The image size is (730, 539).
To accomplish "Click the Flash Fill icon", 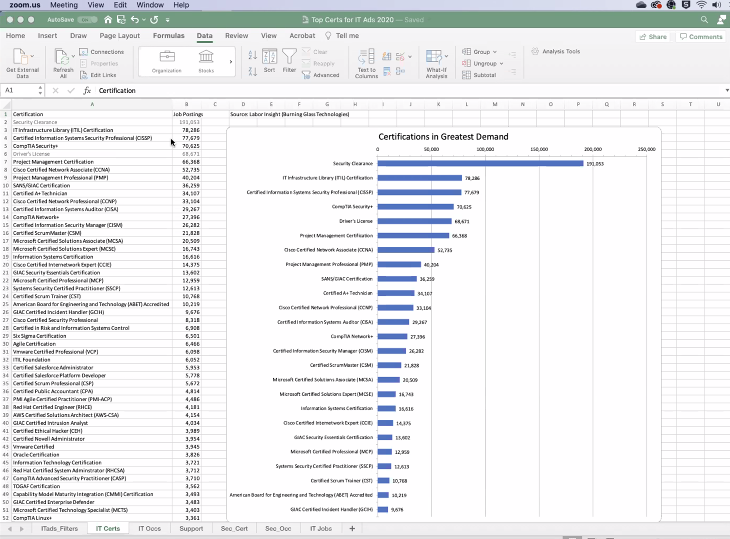I will tap(386, 56).
